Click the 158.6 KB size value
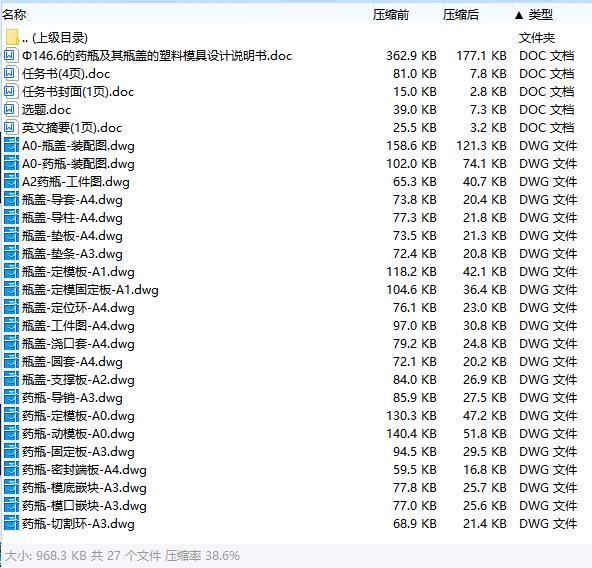Screen dimensions: 592x568 [411, 146]
